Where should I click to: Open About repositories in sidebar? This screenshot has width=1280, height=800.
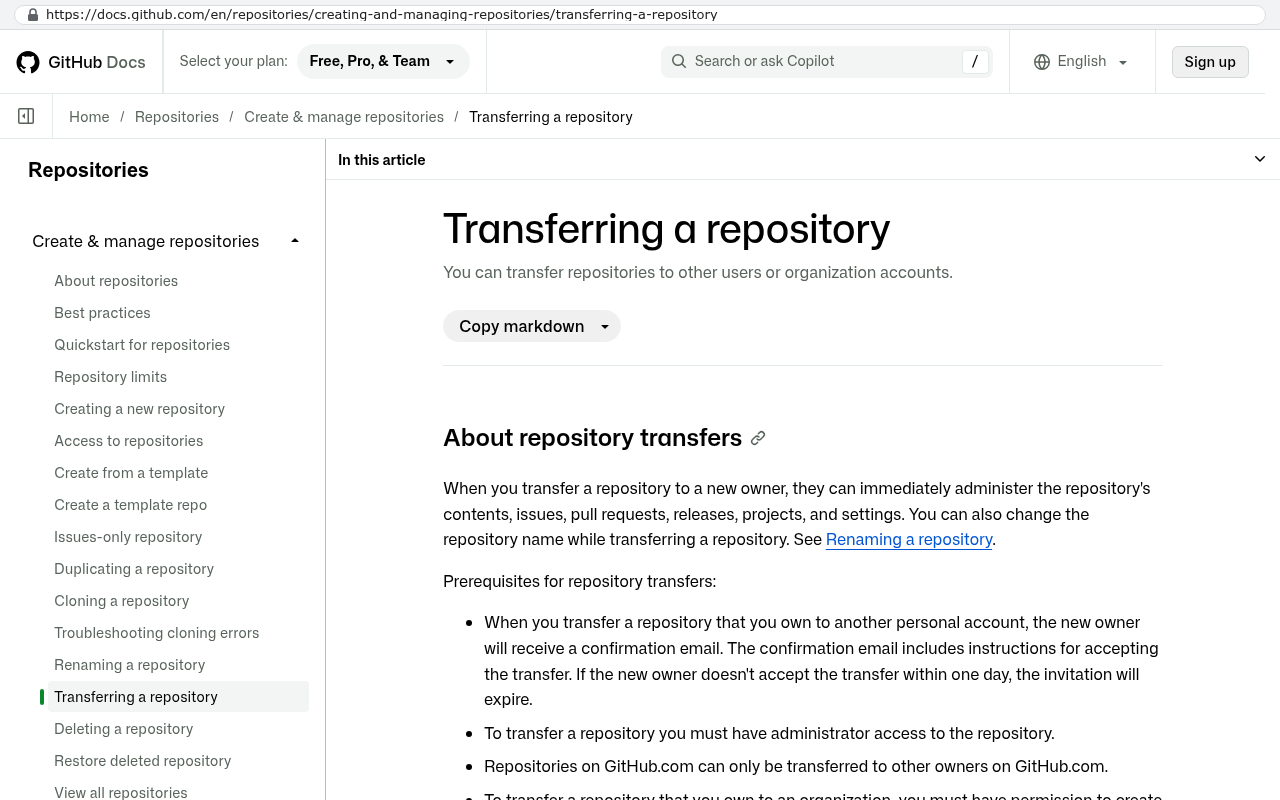pos(116,281)
